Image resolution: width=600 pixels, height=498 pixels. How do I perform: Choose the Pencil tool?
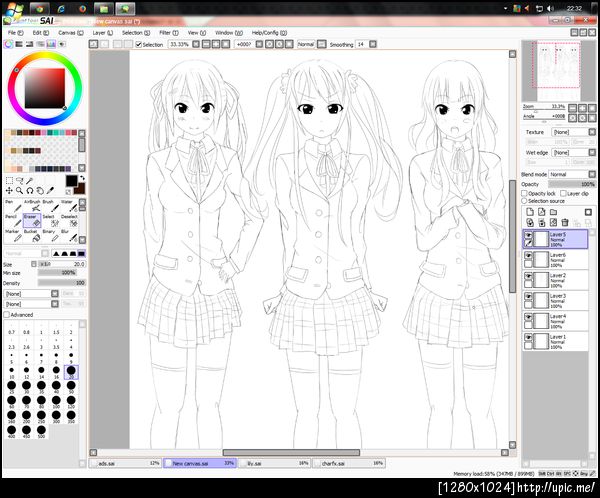tap(13, 220)
